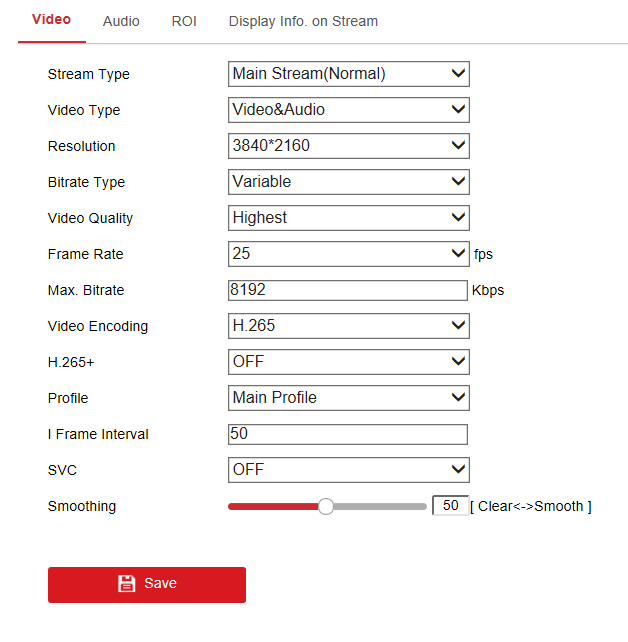Expand the Resolution dropdown

pos(348,146)
